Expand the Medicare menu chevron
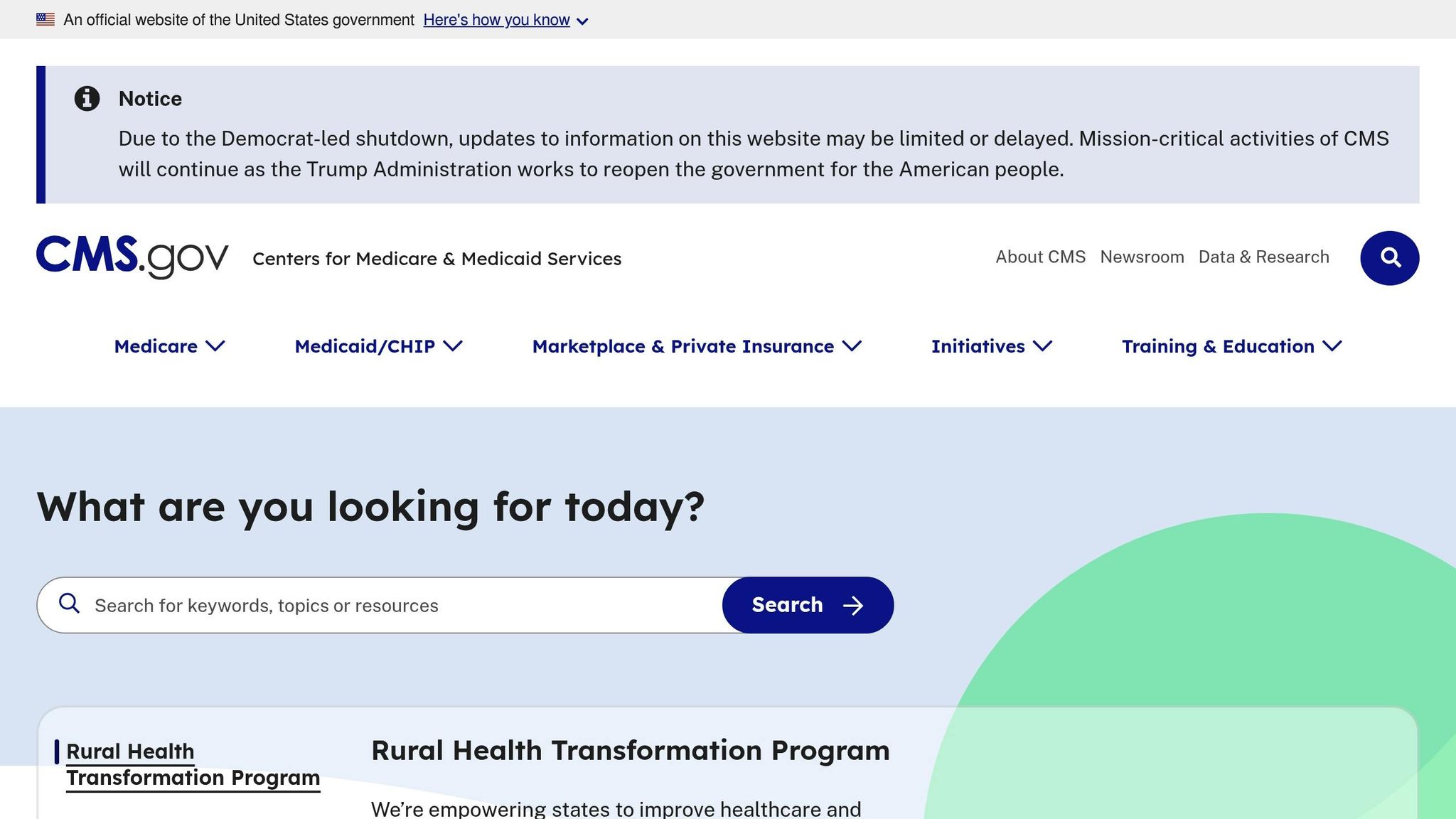The width and height of the screenshot is (1456, 819). 215,346
